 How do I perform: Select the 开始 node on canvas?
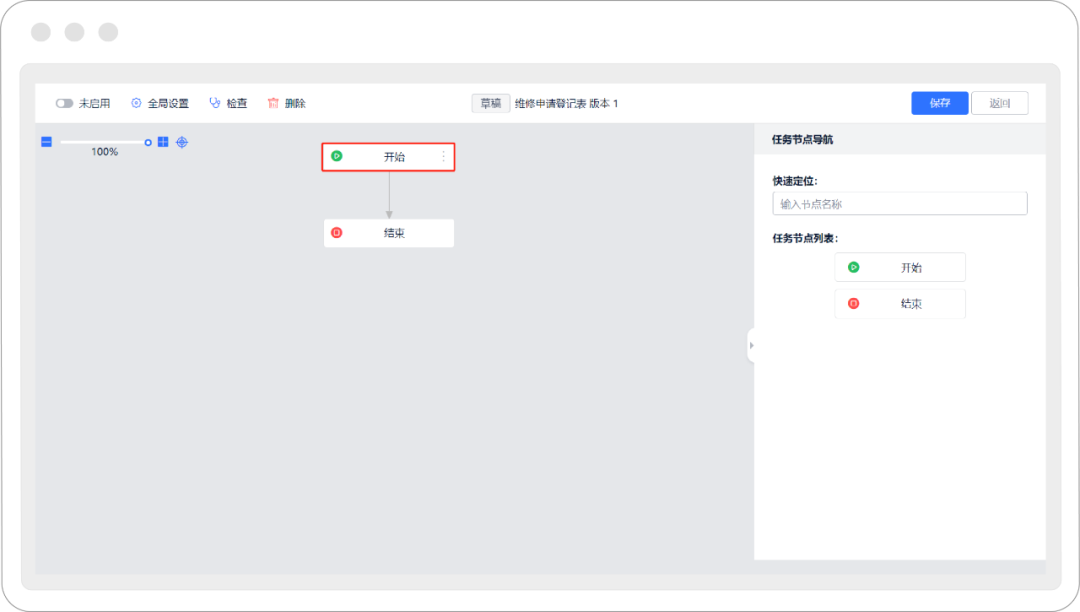(x=393, y=157)
